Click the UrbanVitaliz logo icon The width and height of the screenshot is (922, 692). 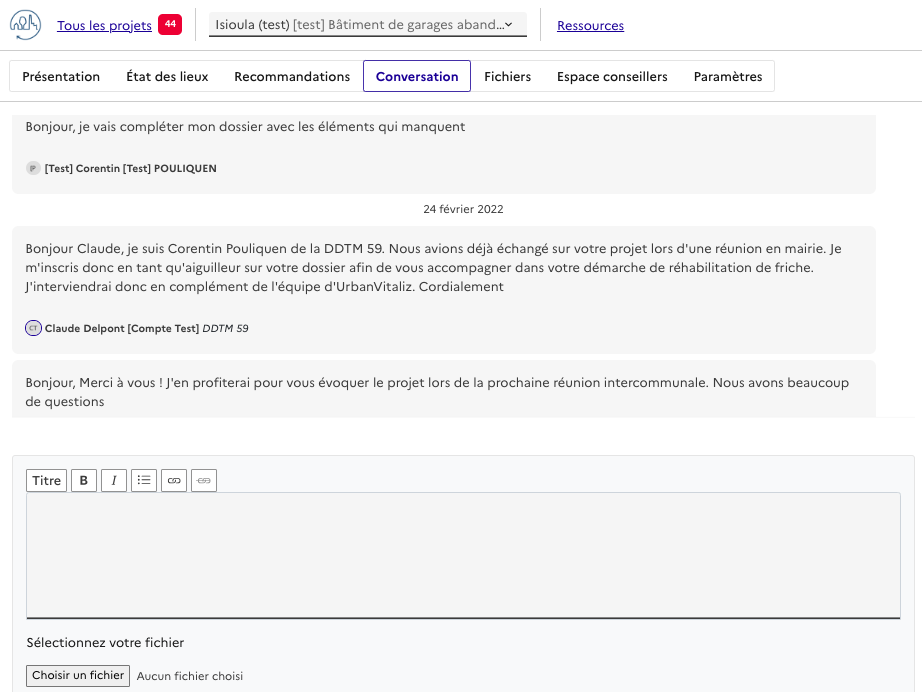[x=25, y=25]
